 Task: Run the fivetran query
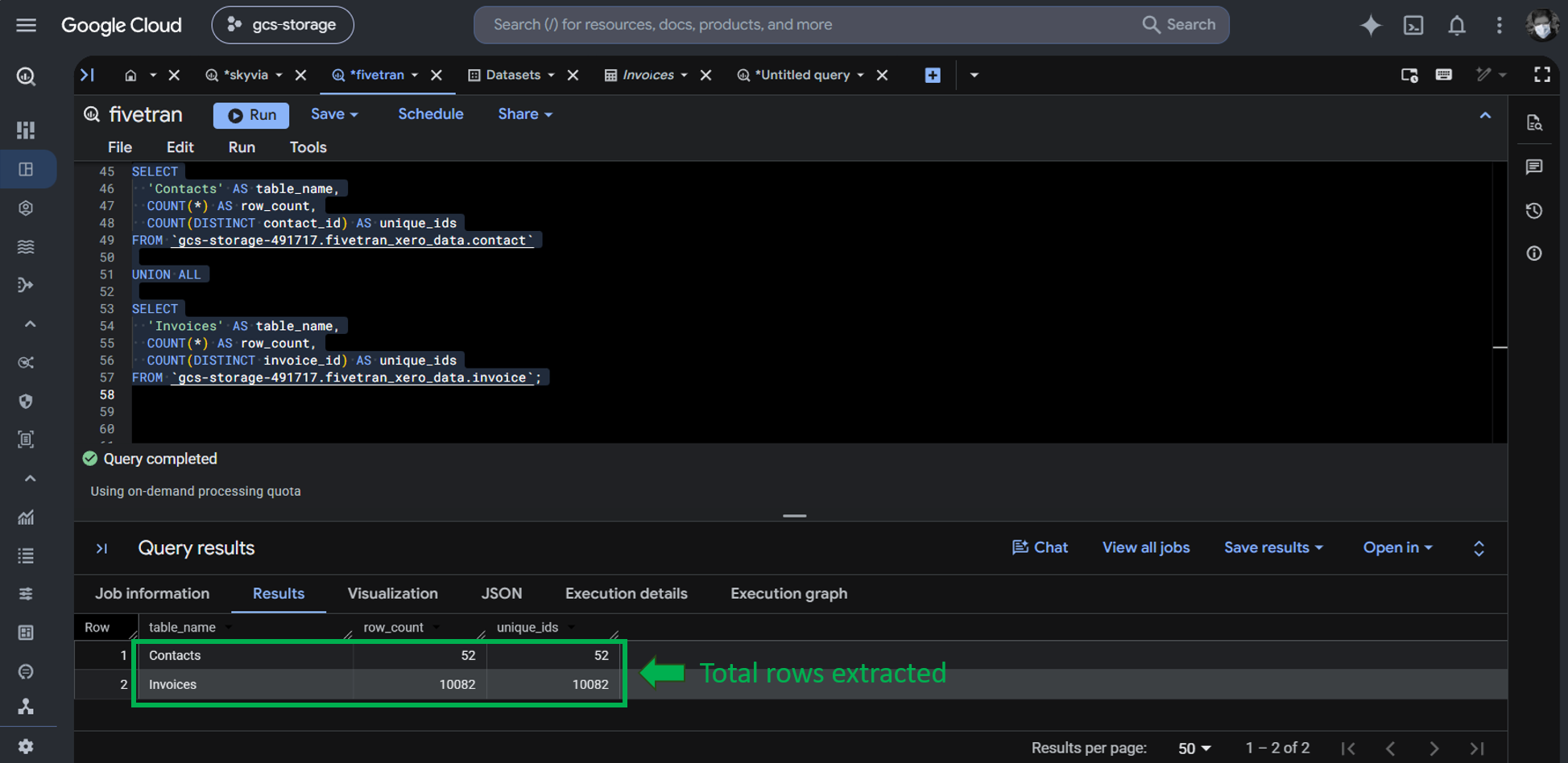pos(251,115)
